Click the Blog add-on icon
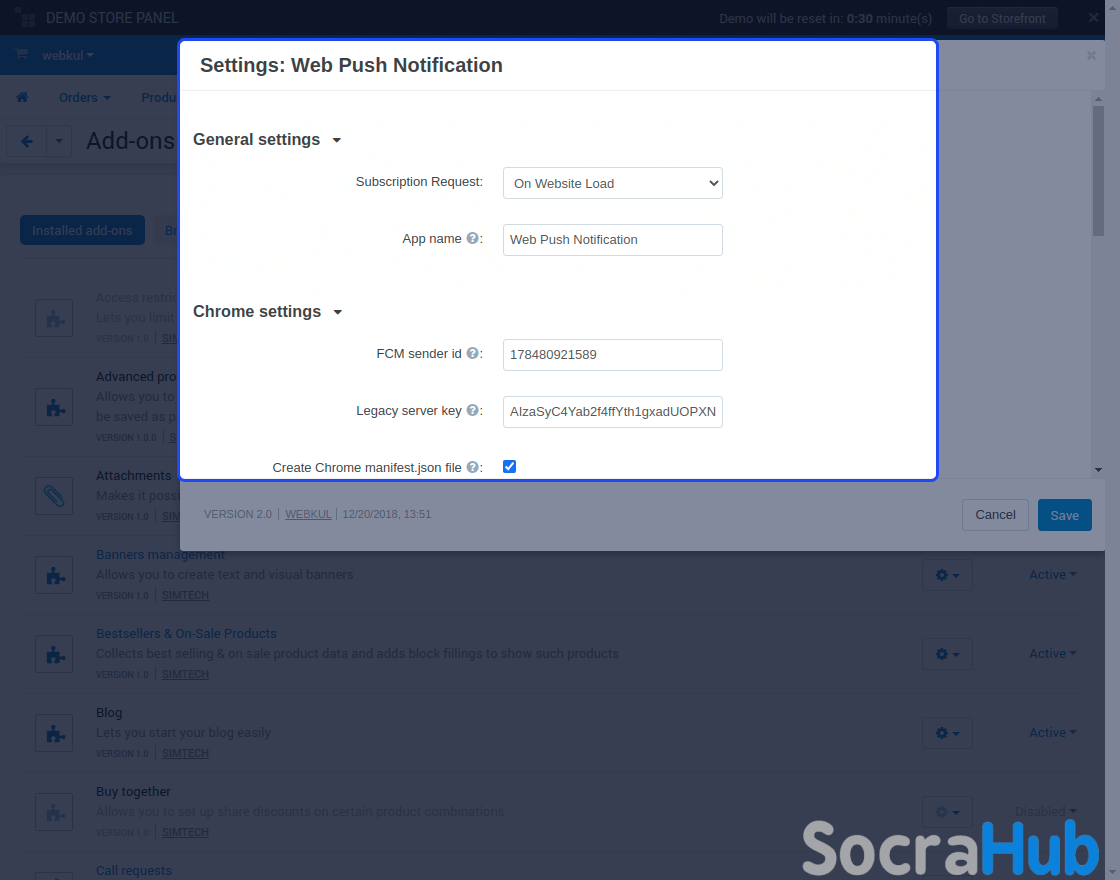Screen dimensions: 1120x880 (x=54, y=733)
